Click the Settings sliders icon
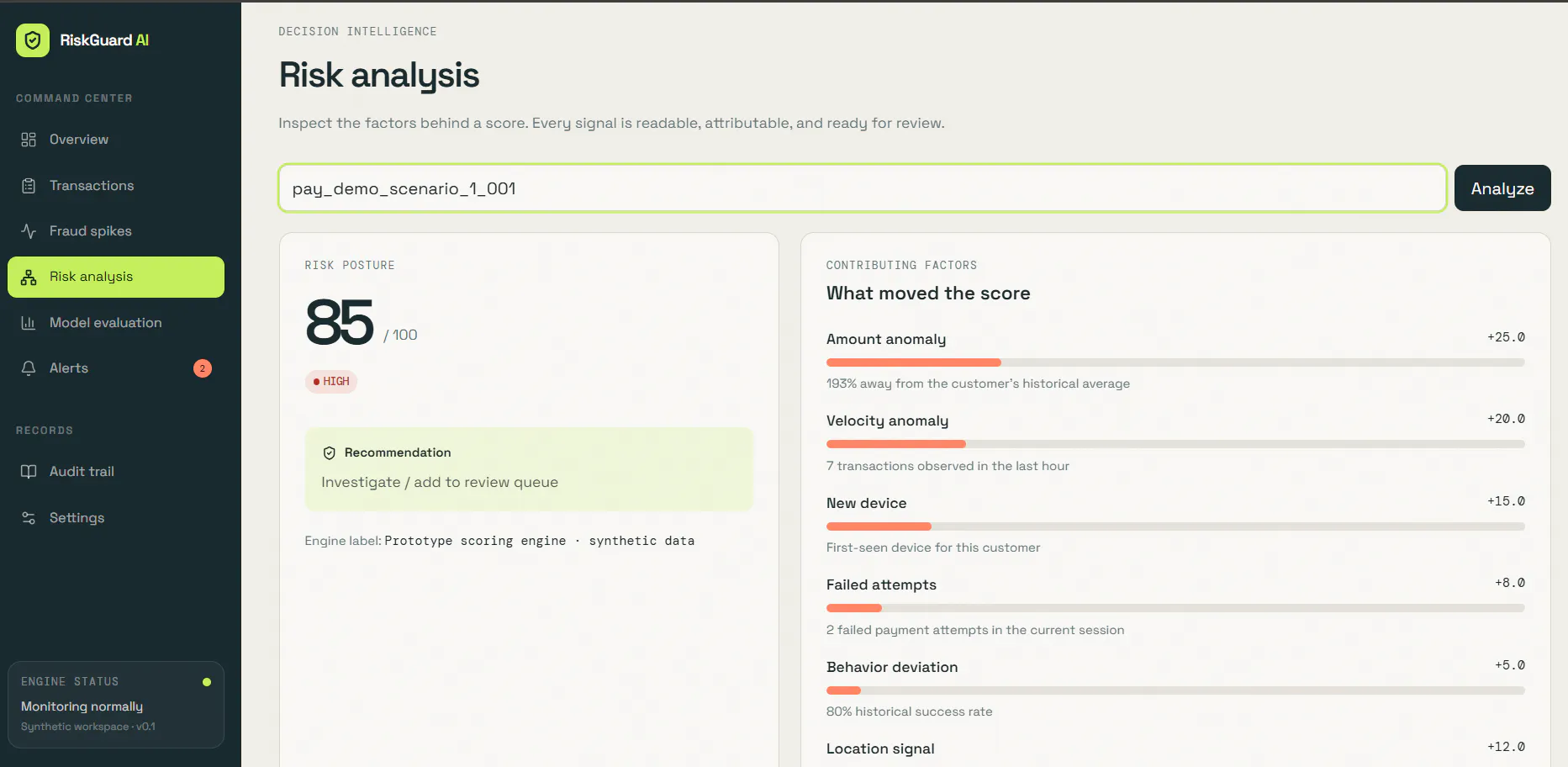 point(29,518)
